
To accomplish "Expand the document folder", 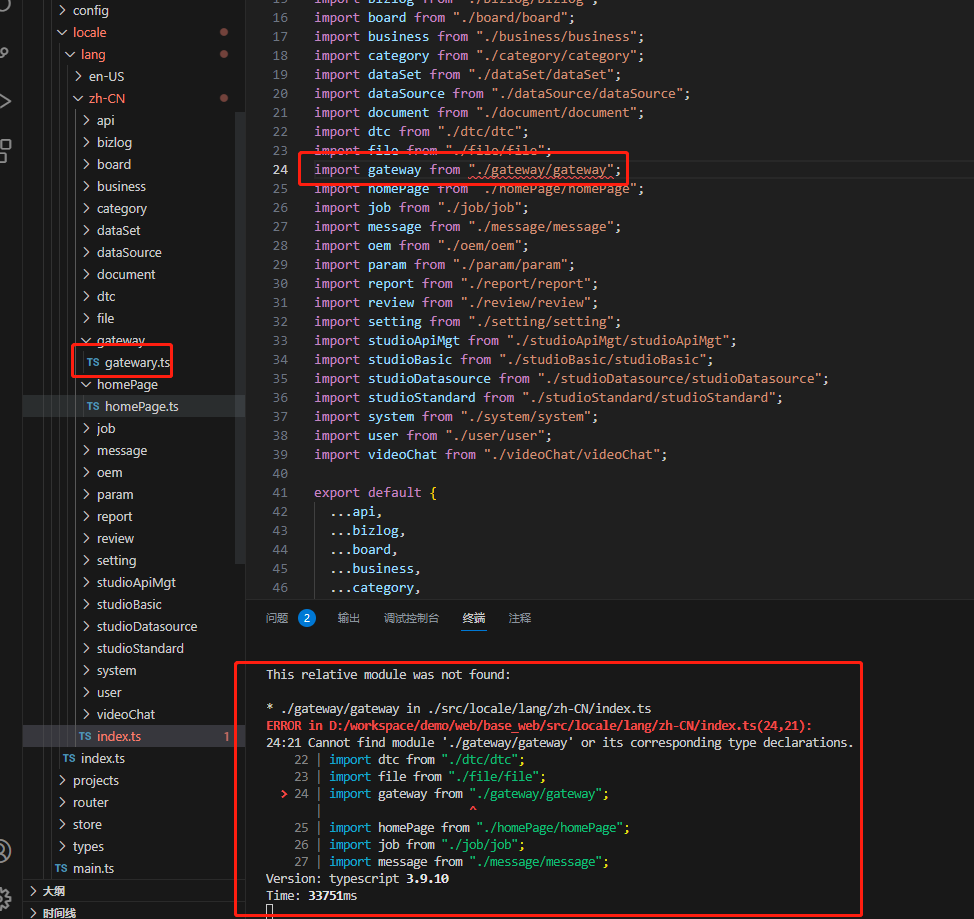I will point(126,274).
